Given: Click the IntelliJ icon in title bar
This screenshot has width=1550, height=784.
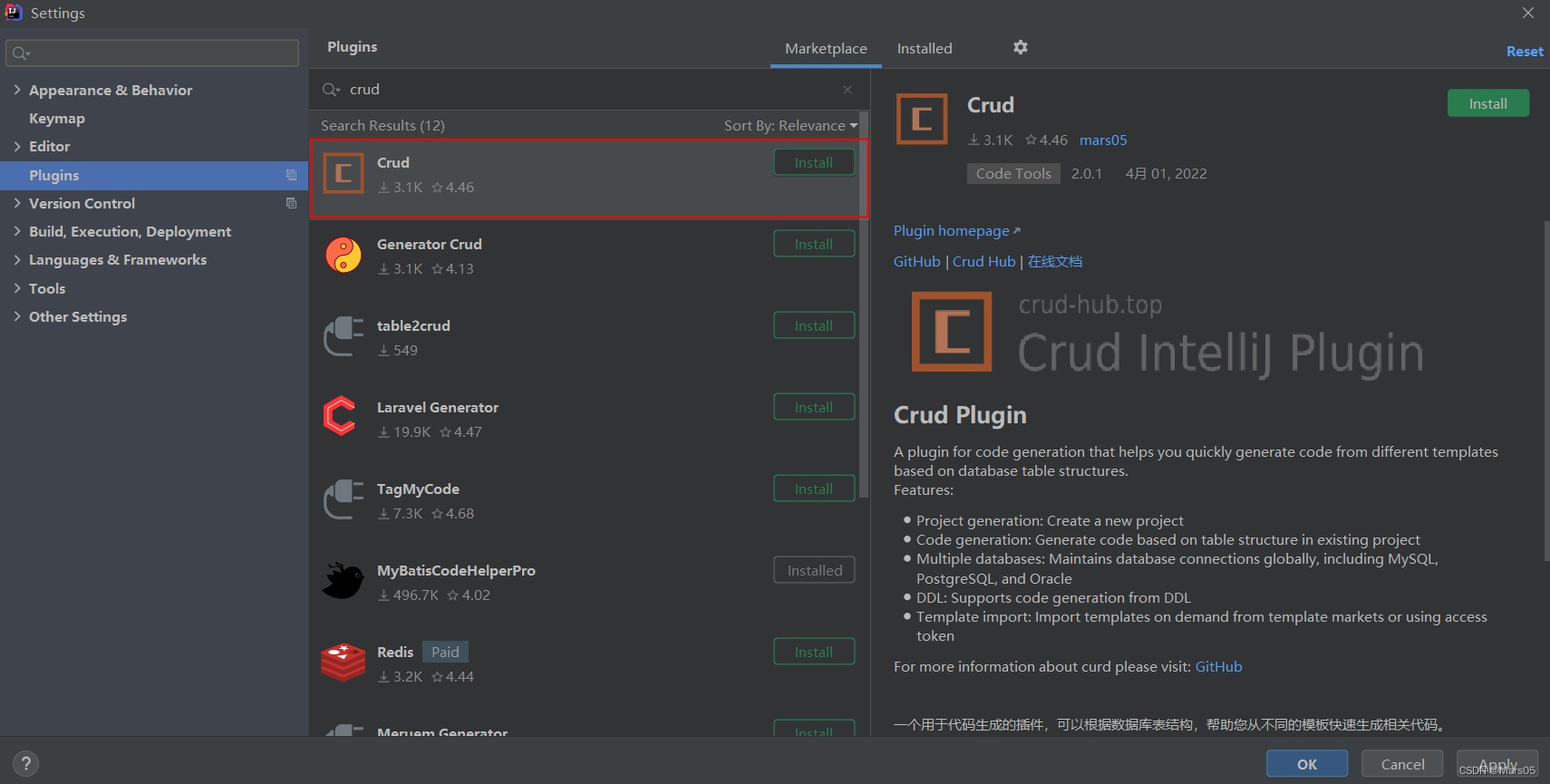Looking at the screenshot, I should tap(14, 12).
